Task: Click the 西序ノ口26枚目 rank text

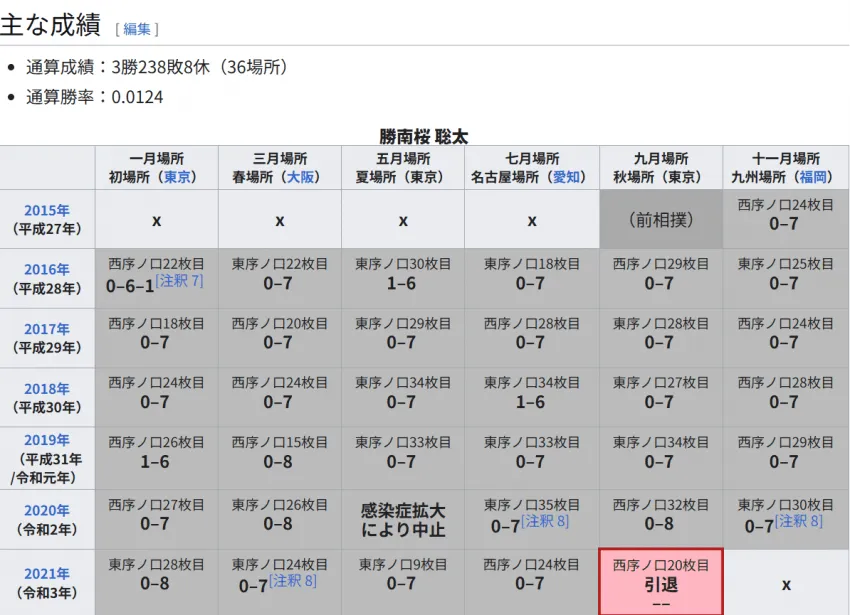Action: [156, 443]
